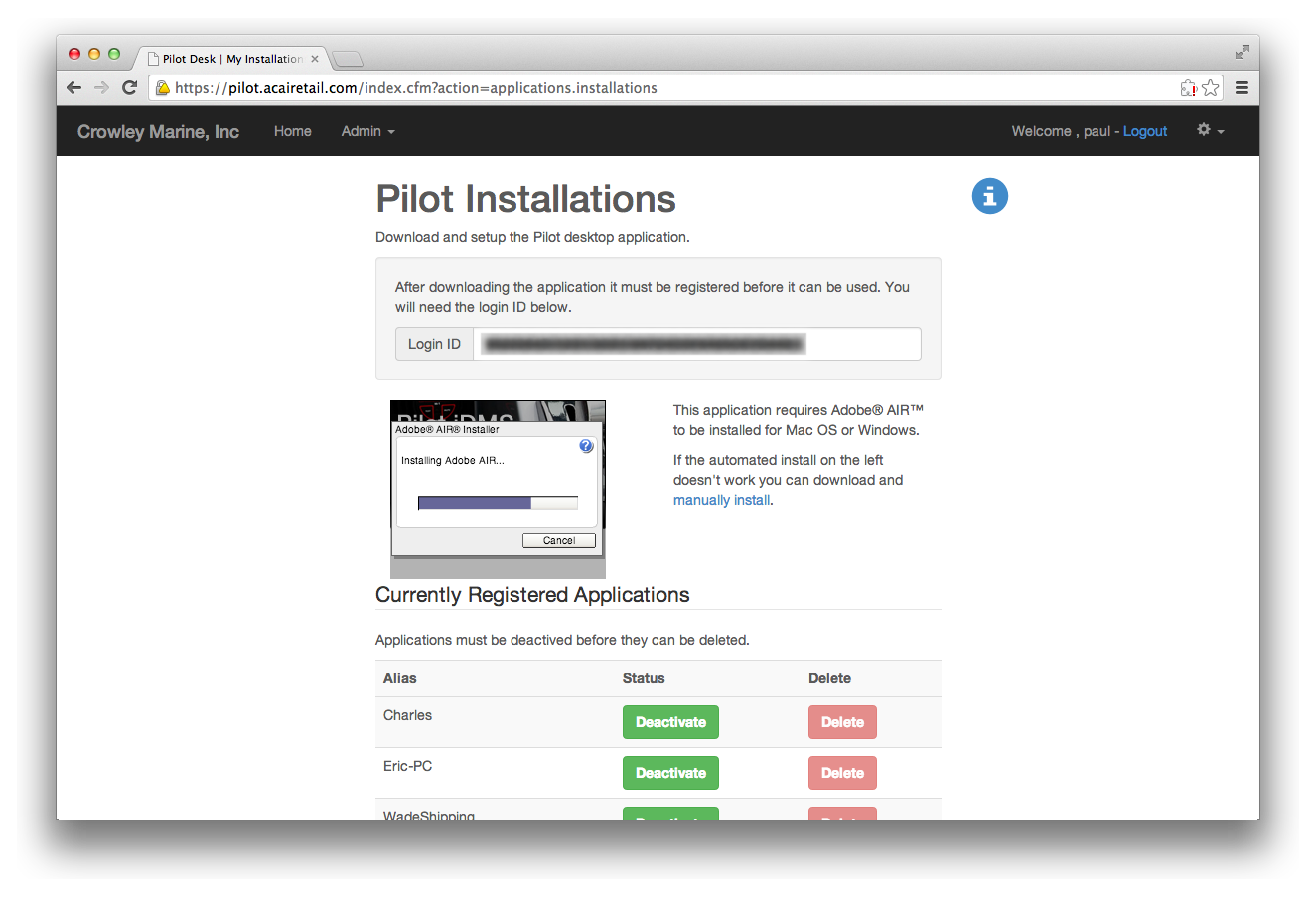Click the SSL lock warning icon
1316x898 pixels.
point(163,88)
